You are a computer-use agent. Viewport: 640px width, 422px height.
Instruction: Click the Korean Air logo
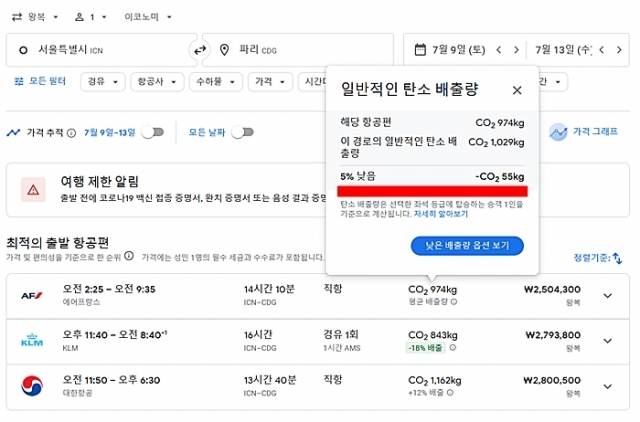(x=32, y=386)
